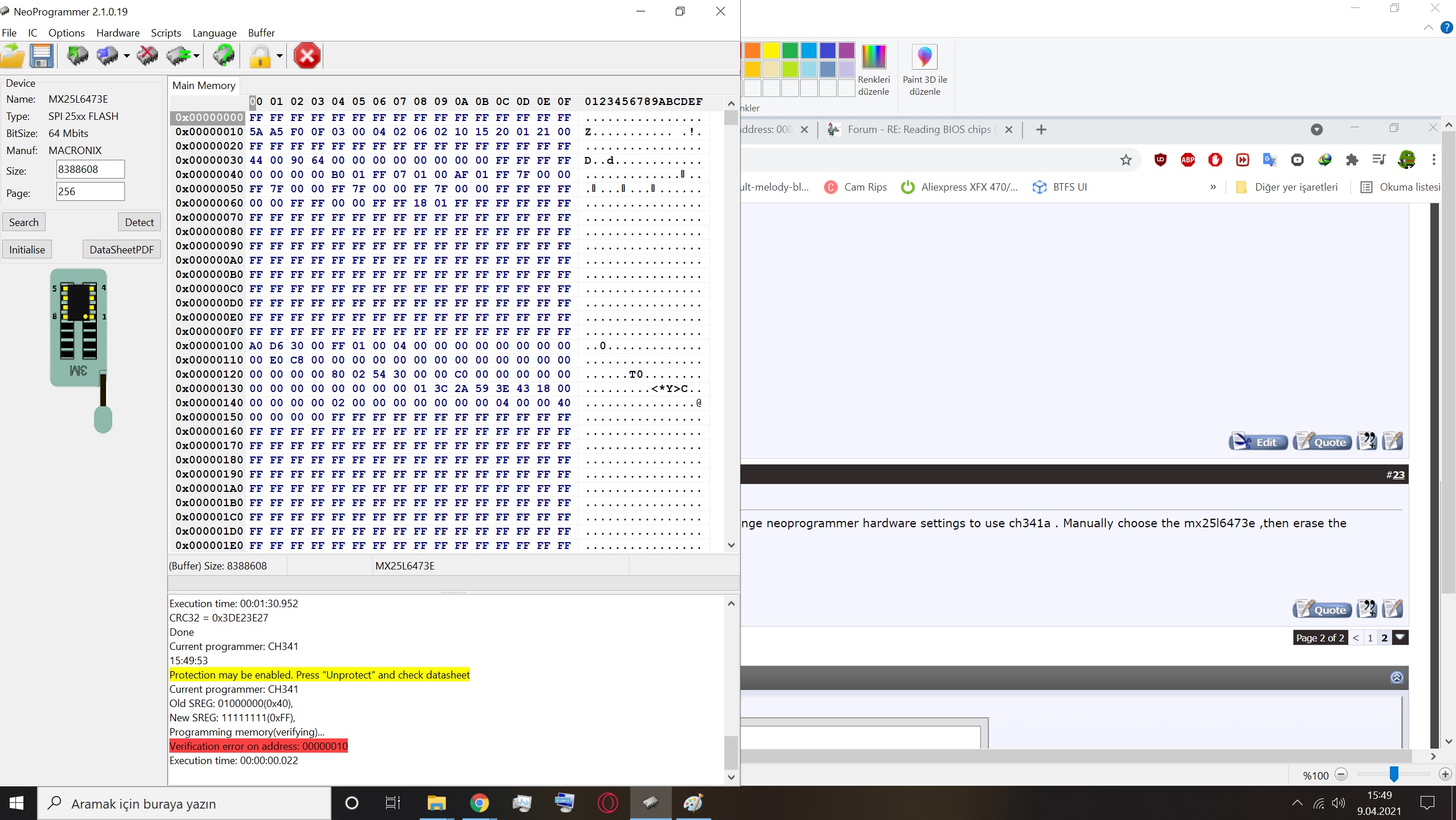The height and width of the screenshot is (820, 1456).
Task: Pick the orange color swatch in Paint
Action: click(x=752, y=51)
